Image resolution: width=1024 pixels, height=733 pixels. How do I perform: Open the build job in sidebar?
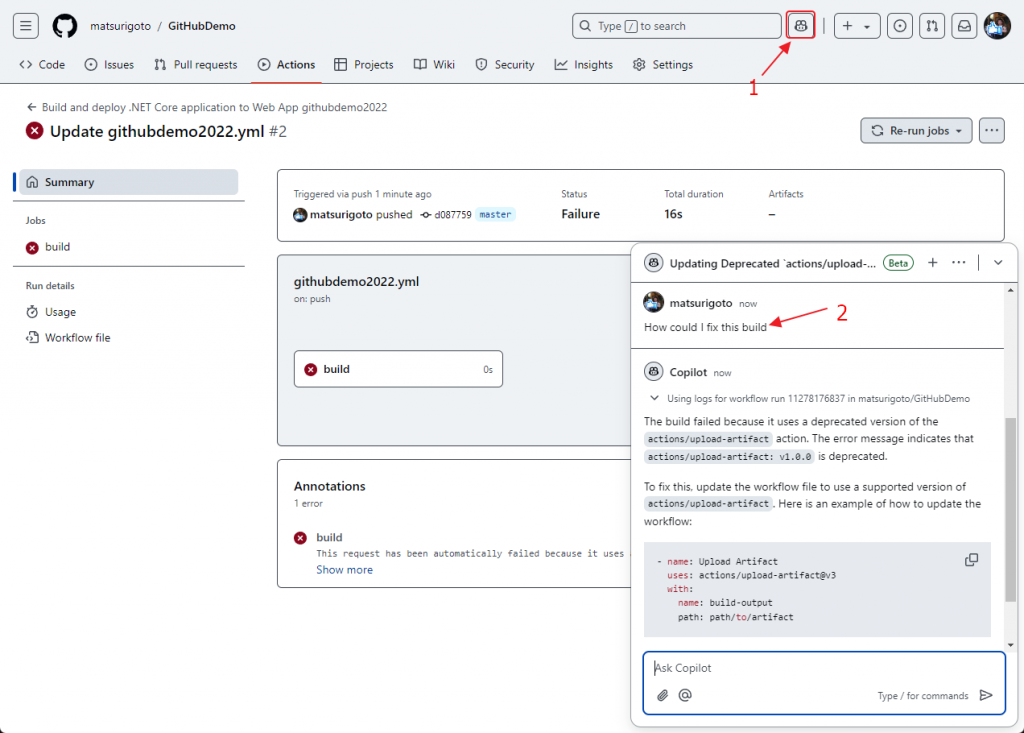pos(48,247)
